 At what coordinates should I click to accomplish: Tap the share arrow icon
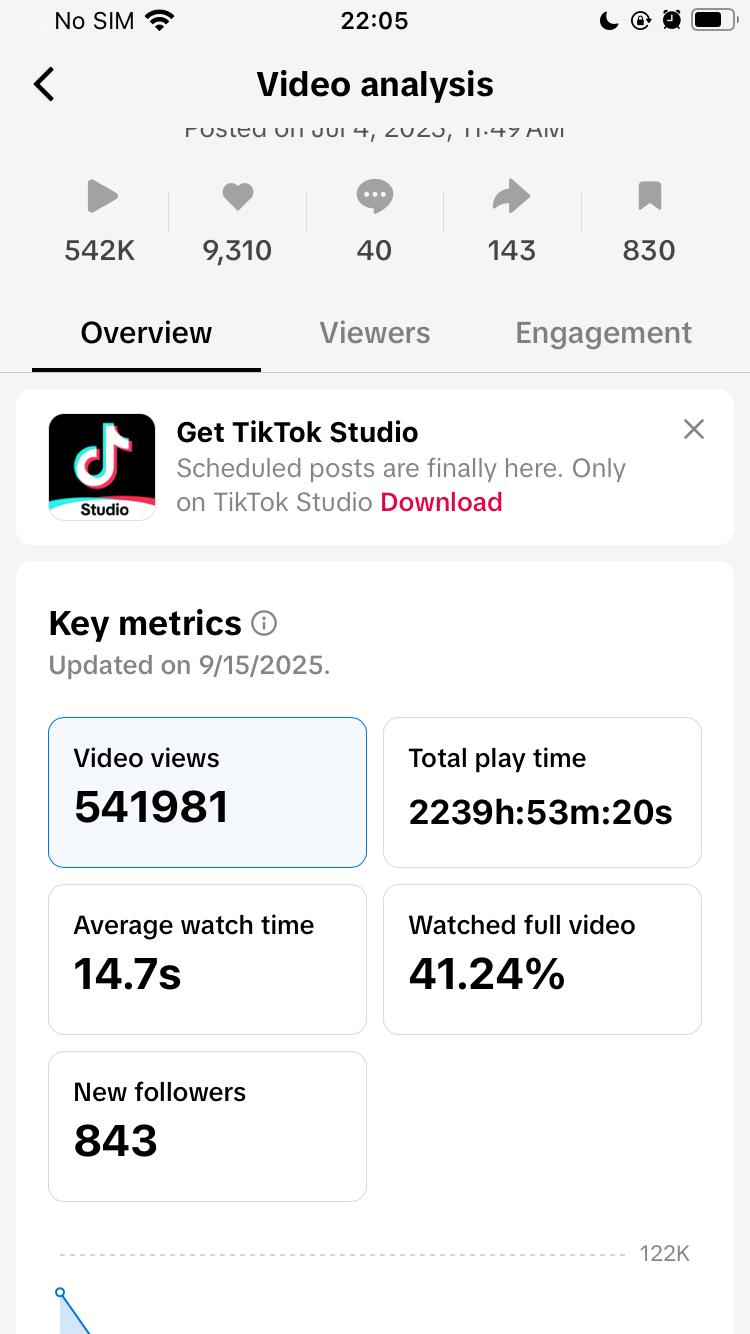coord(511,197)
